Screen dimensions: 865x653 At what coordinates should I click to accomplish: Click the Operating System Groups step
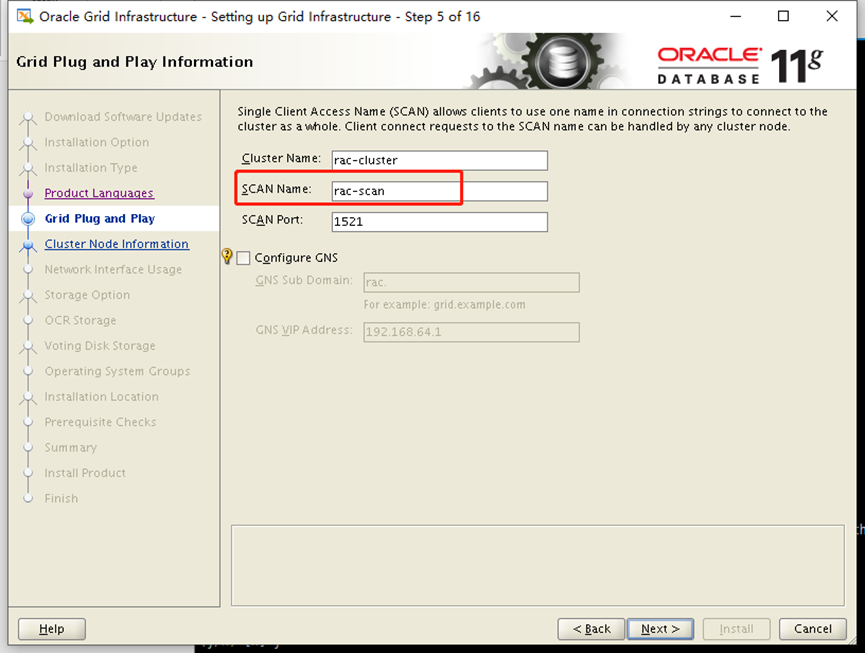(118, 371)
